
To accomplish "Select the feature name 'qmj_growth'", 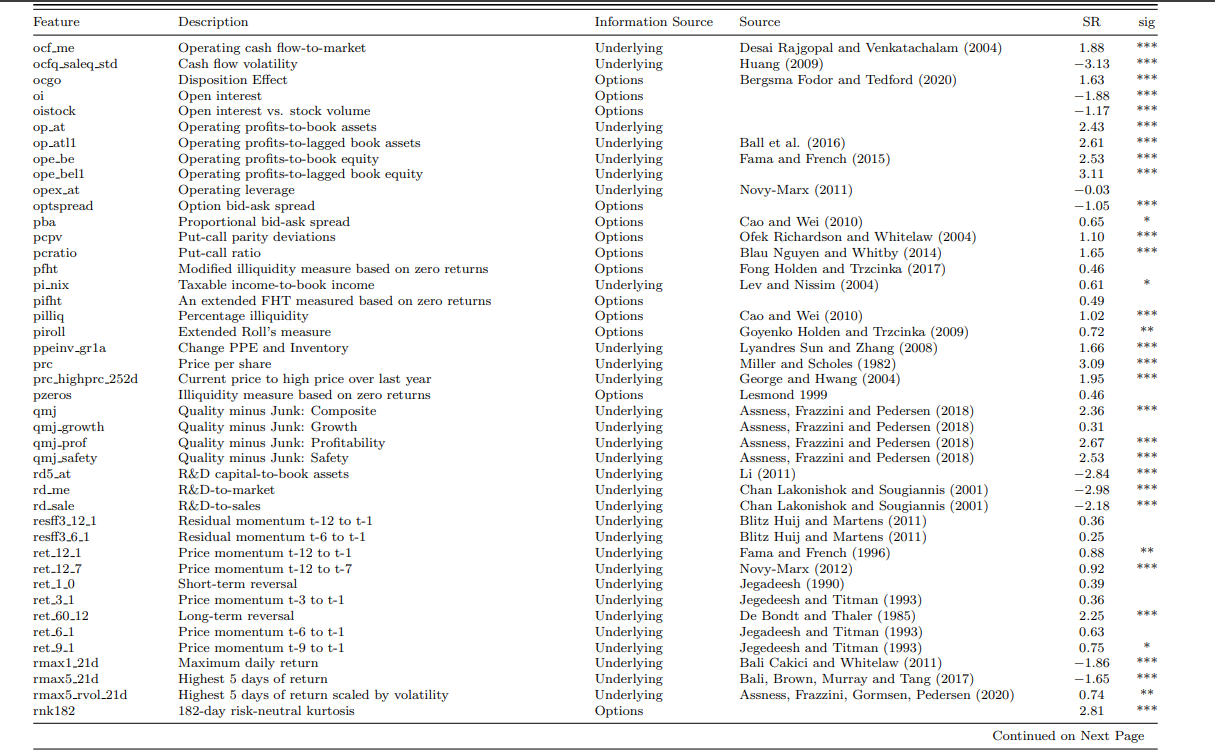I will [x=68, y=427].
